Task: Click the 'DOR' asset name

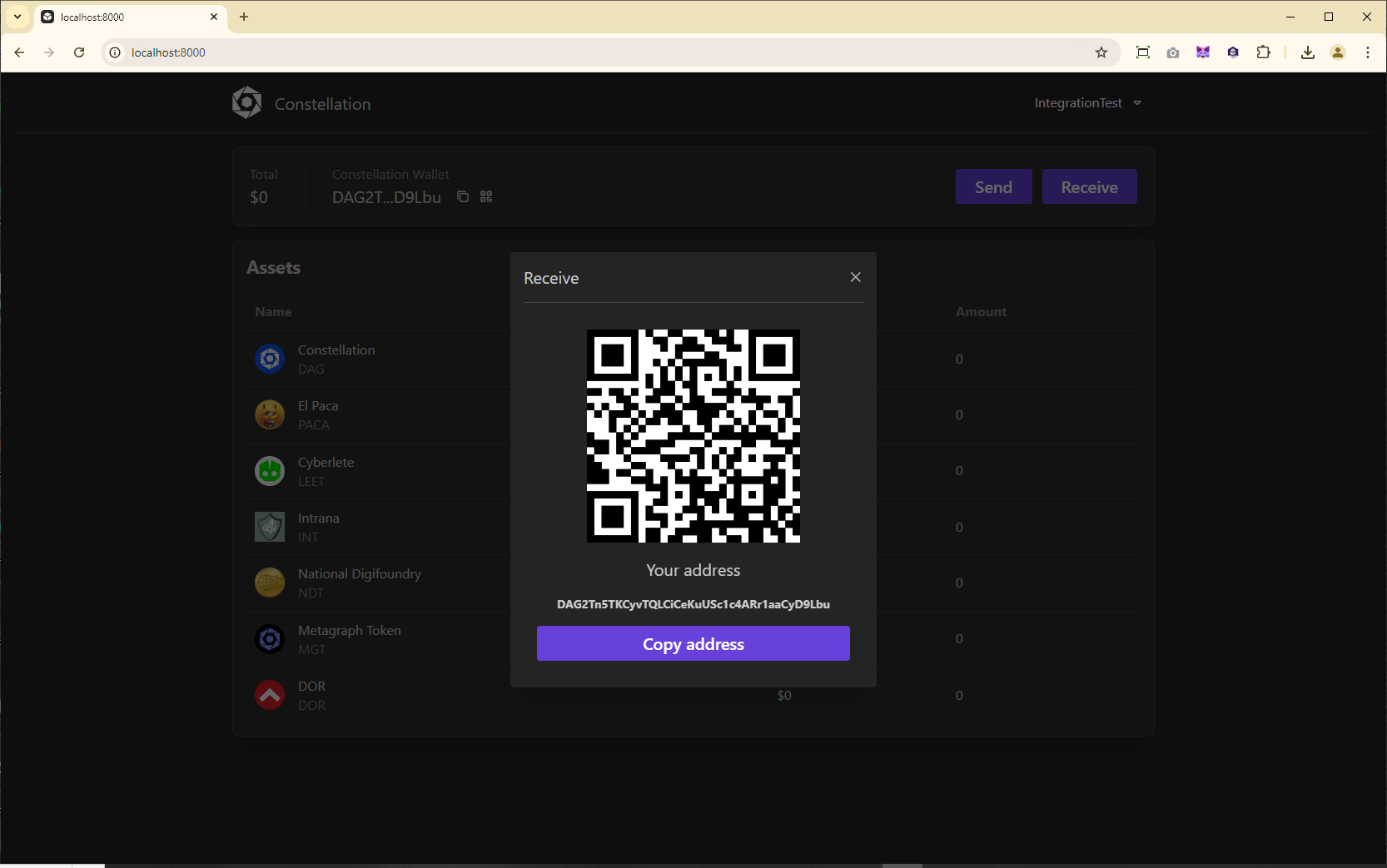Action: 311,686
